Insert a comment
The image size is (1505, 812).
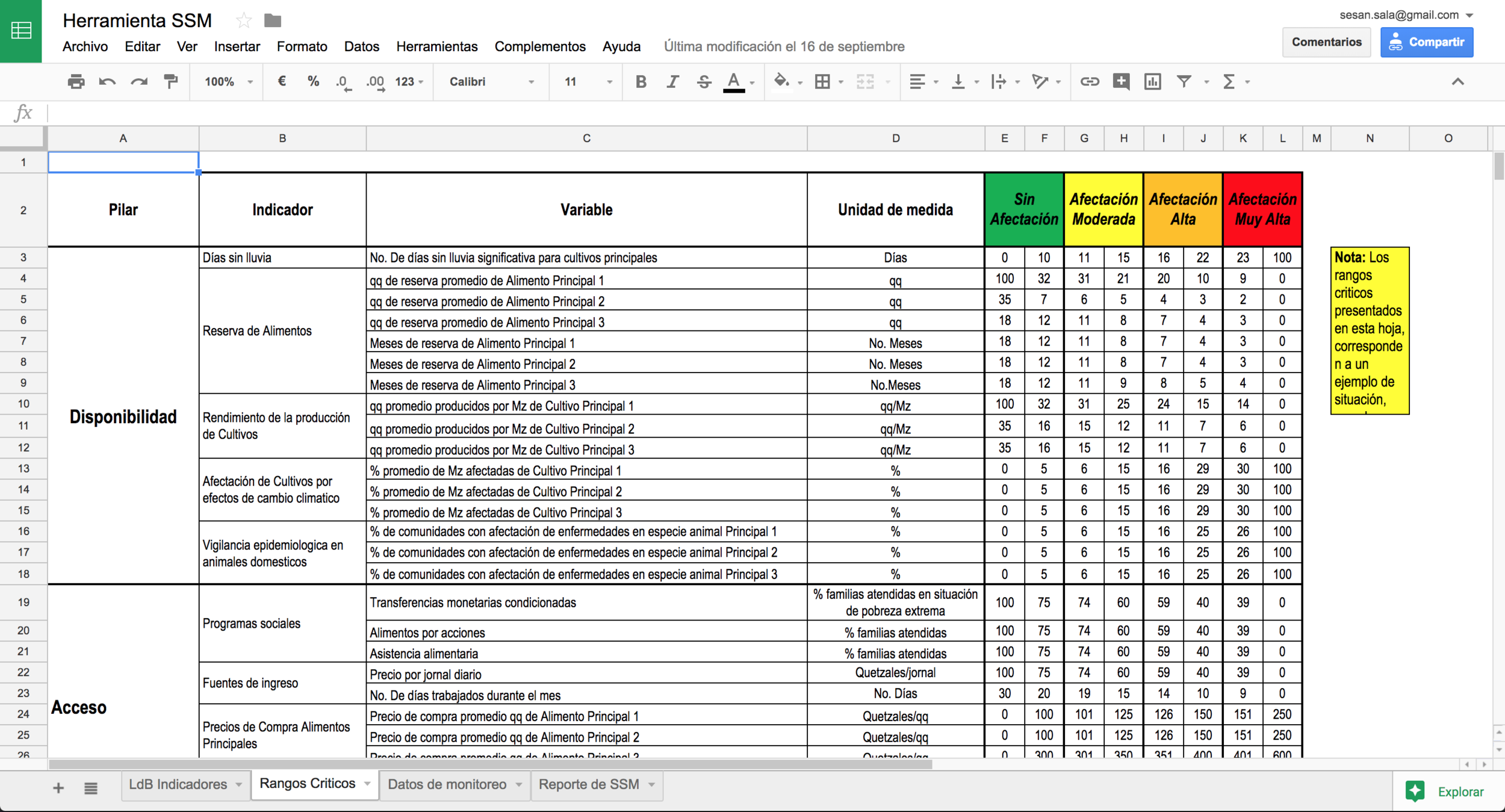pos(1121,81)
